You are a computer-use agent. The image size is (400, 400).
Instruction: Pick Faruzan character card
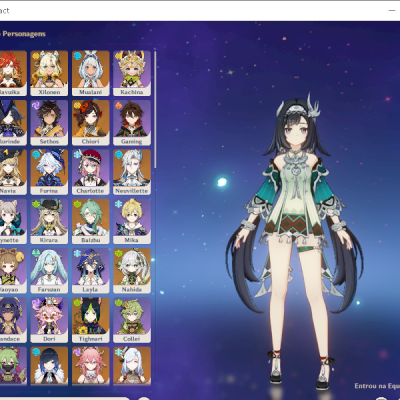[x=49, y=271]
